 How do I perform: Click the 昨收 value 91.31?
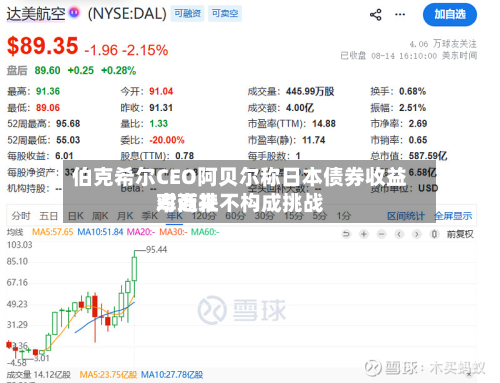point(161,108)
